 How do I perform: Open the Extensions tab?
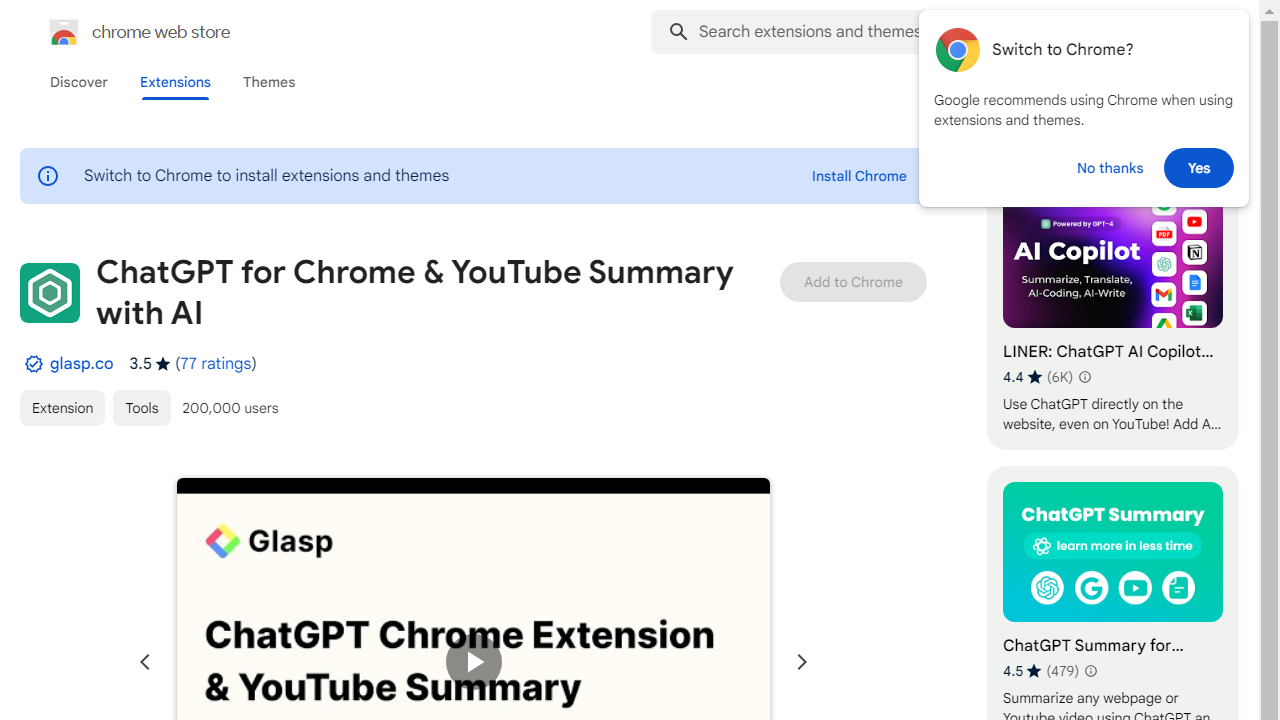(x=175, y=82)
